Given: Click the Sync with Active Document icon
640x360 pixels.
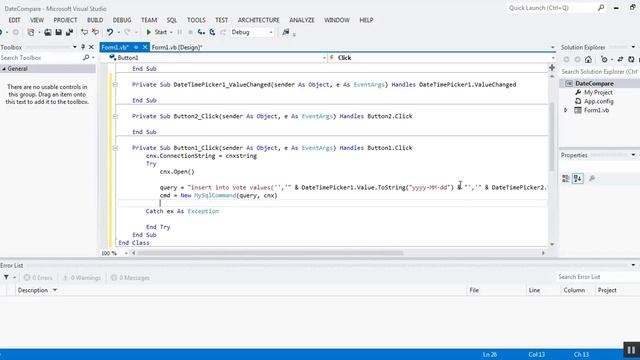Looking at the screenshot, I should click(620, 60).
